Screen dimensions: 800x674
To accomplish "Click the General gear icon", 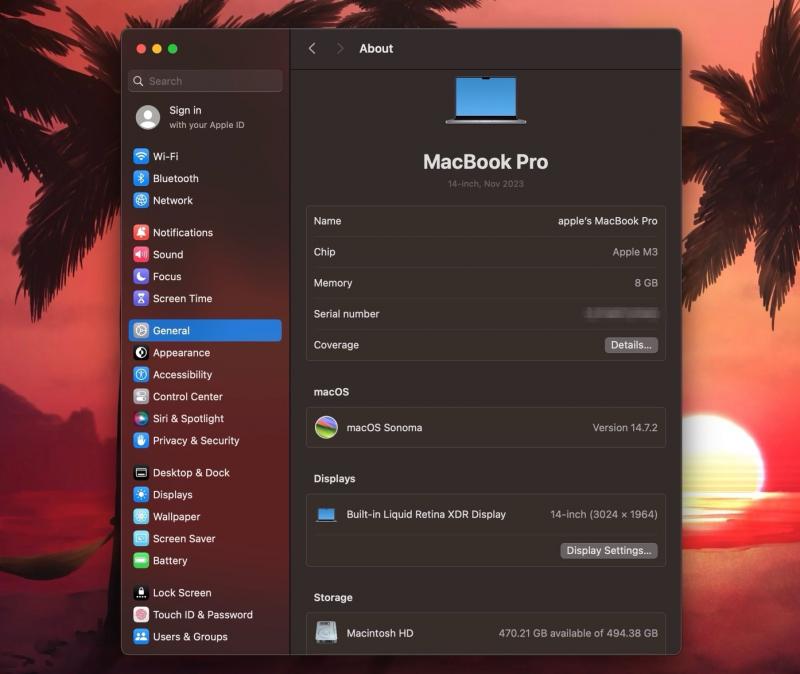I will (141, 330).
